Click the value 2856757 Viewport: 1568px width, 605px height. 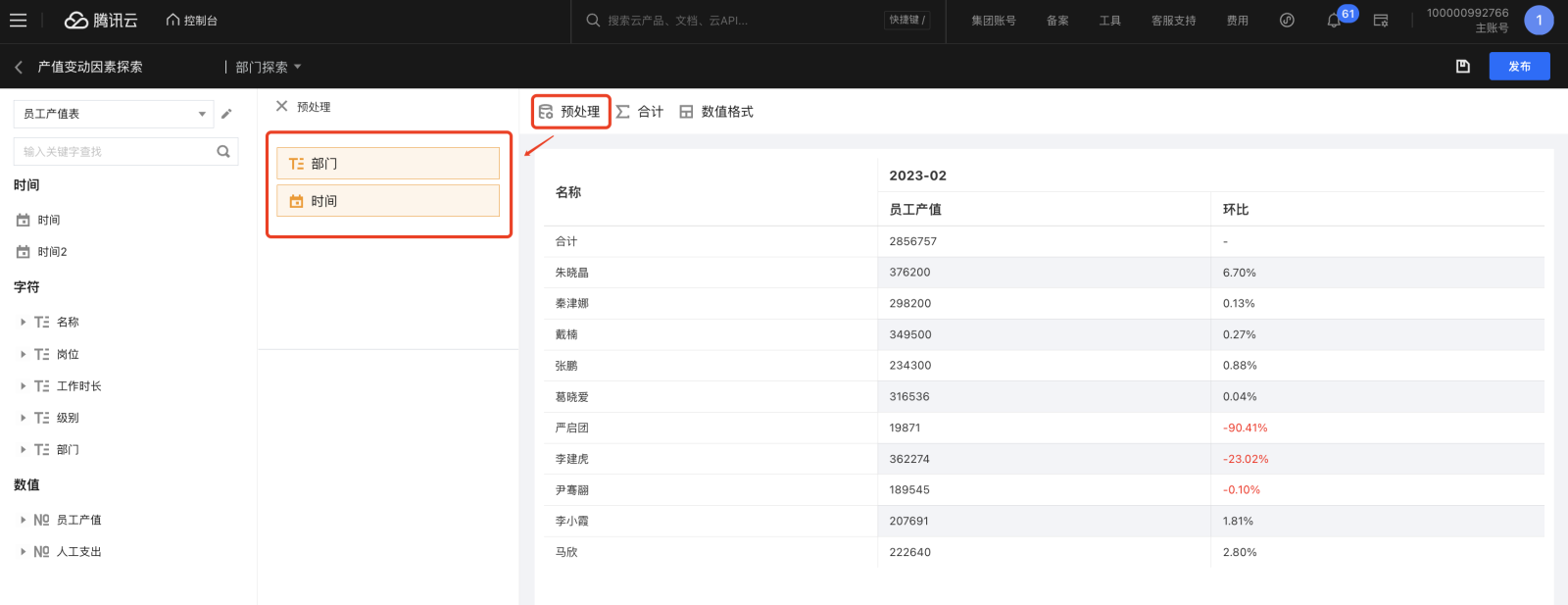[913, 241]
